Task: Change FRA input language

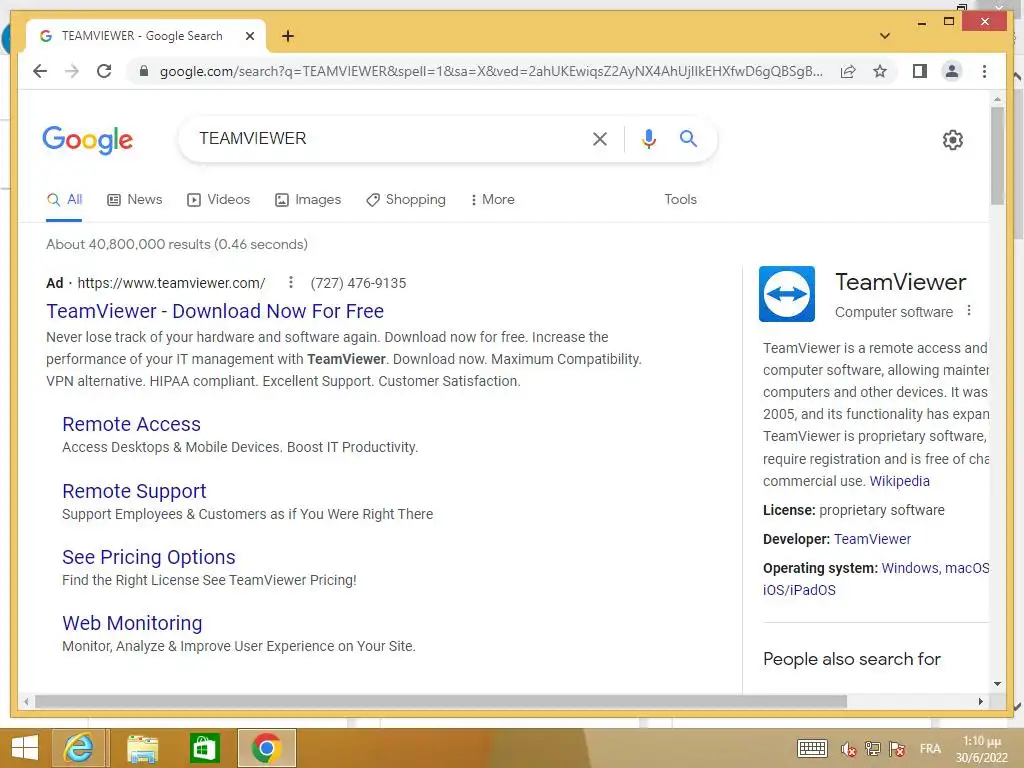Action: click(x=930, y=749)
